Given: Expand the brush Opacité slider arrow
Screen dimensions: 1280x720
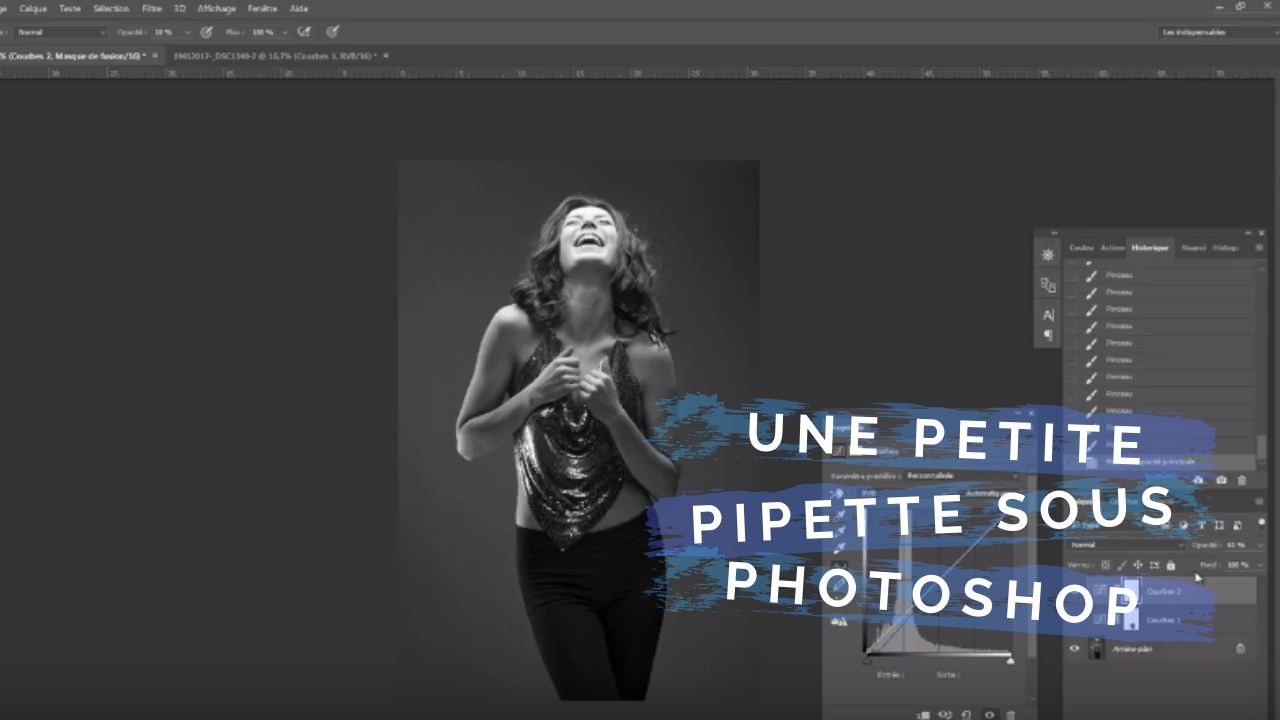Looking at the screenshot, I should (x=187, y=32).
